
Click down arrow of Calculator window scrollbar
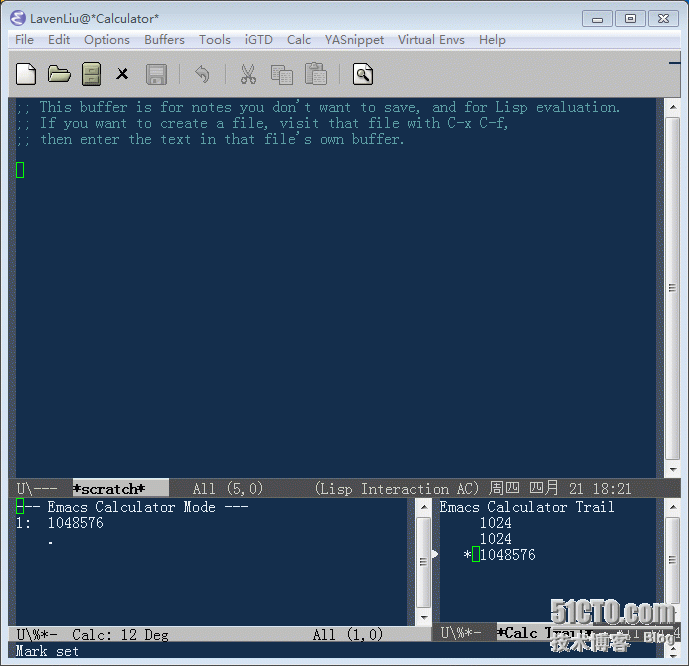click(x=424, y=617)
